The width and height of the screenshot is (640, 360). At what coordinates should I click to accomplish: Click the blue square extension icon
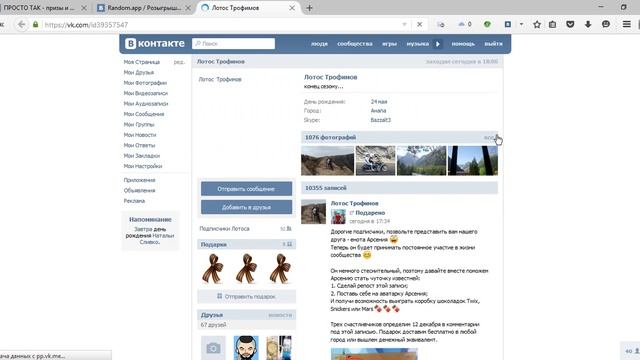[508, 24]
